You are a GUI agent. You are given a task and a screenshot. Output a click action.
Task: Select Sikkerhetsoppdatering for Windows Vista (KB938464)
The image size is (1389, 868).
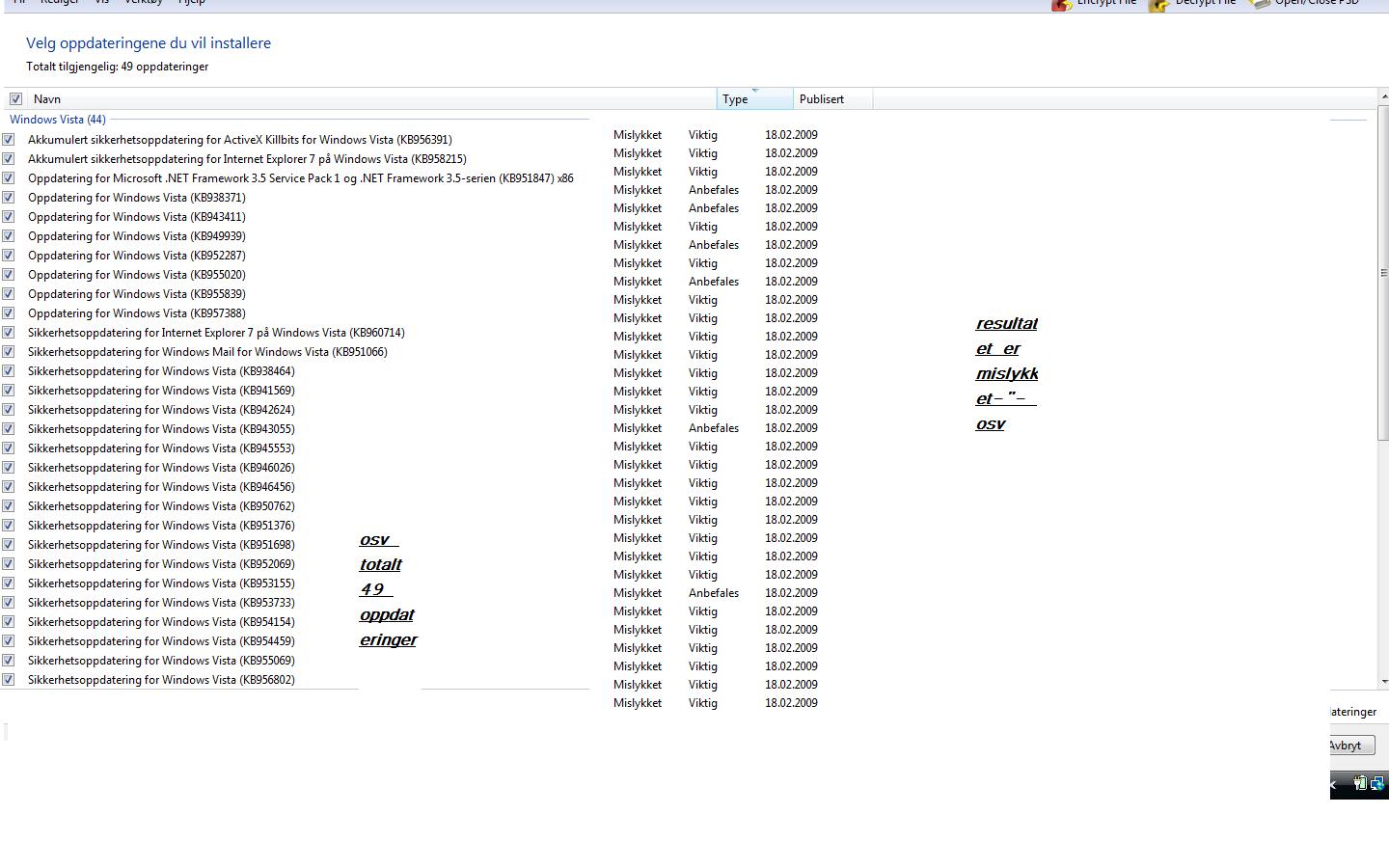click(x=161, y=370)
